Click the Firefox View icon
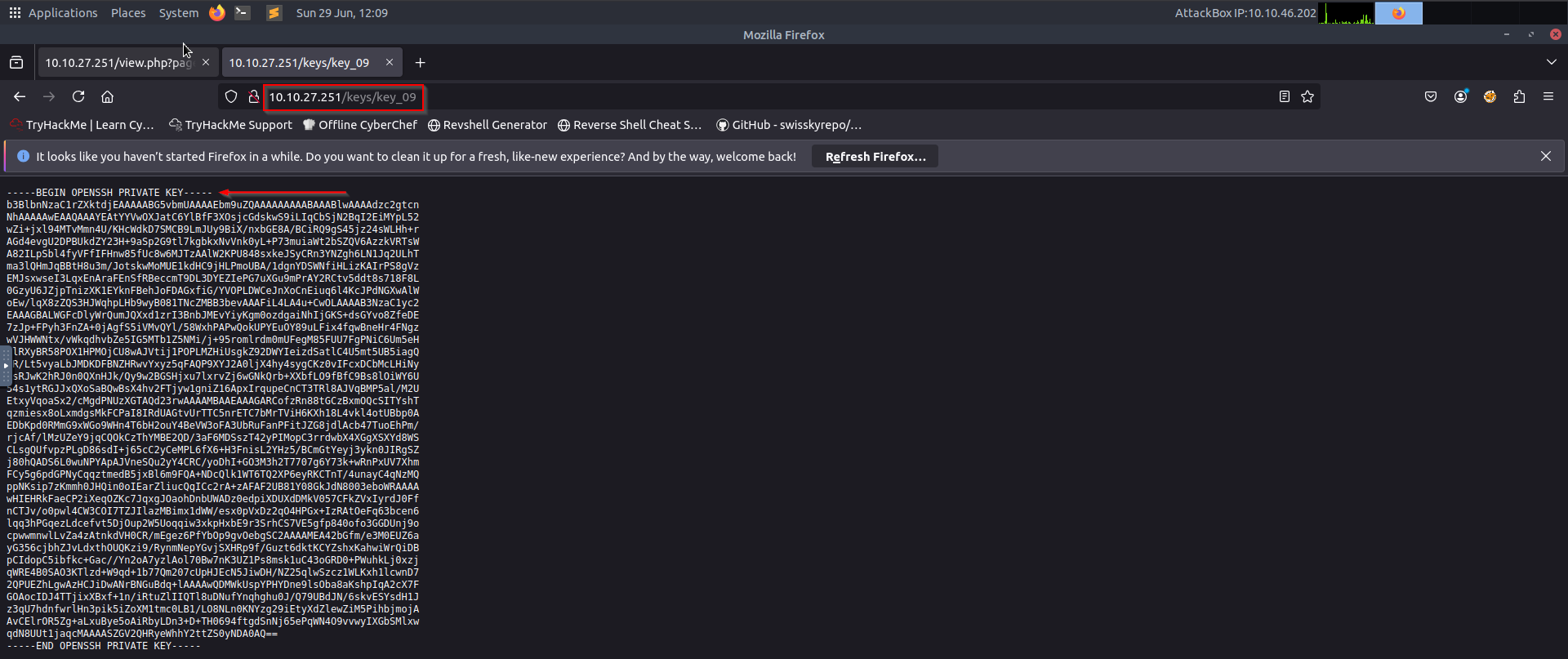Image resolution: width=1568 pixels, height=659 pixels. [x=16, y=63]
